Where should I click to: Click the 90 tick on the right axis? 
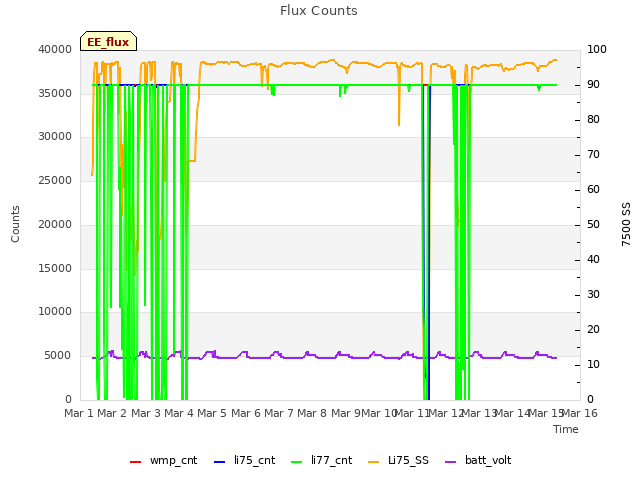(593, 85)
